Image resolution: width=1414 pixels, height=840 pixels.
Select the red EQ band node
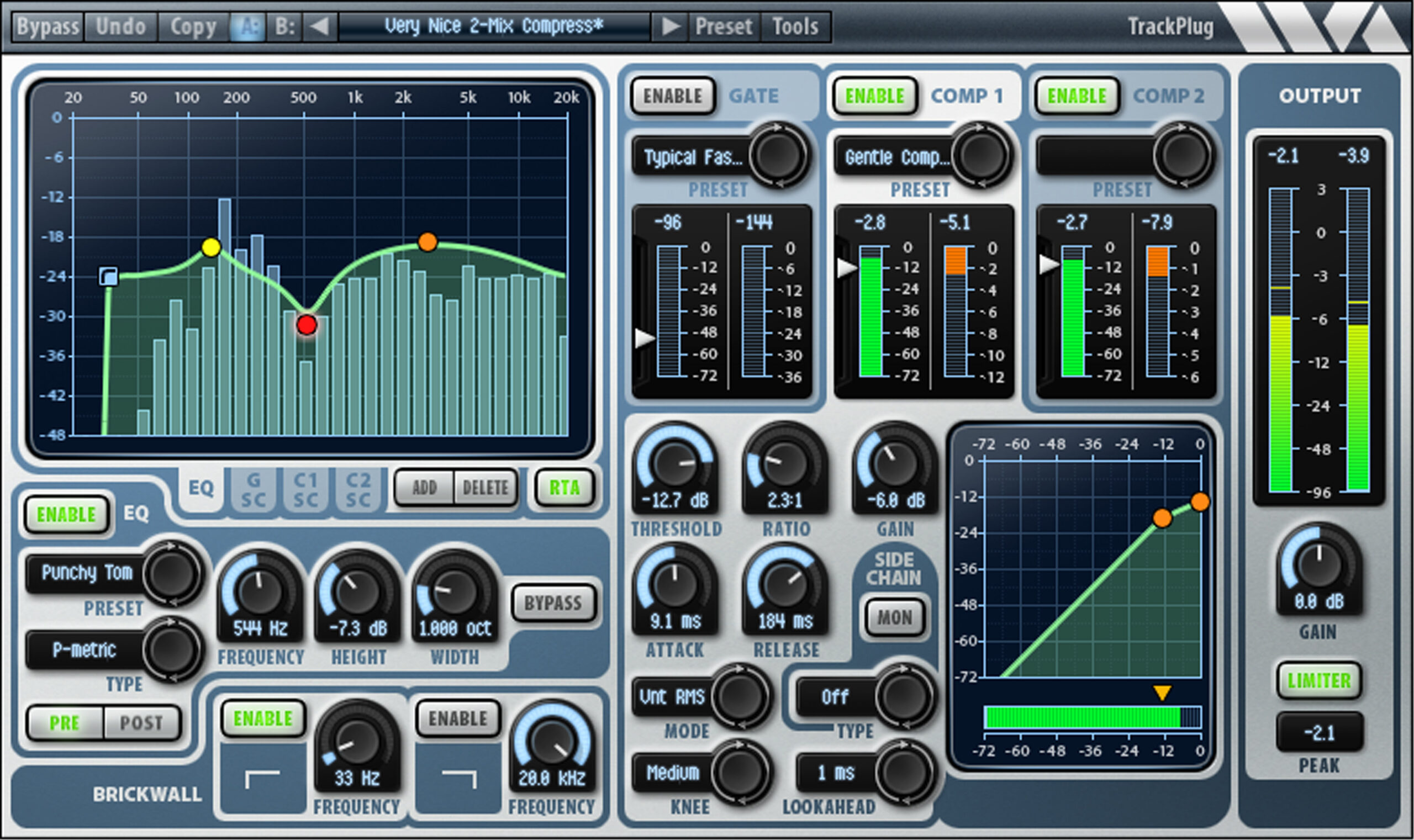pyautogui.click(x=307, y=325)
